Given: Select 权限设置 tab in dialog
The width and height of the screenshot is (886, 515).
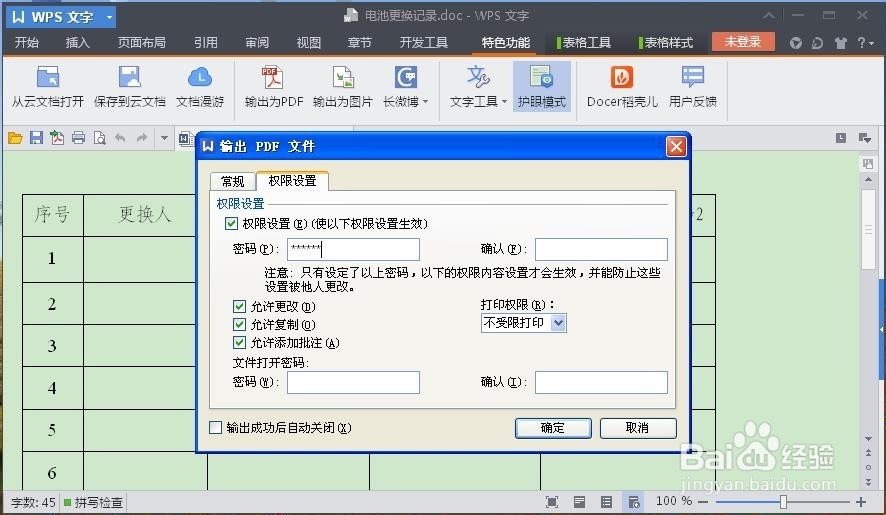Looking at the screenshot, I should click(292, 180).
